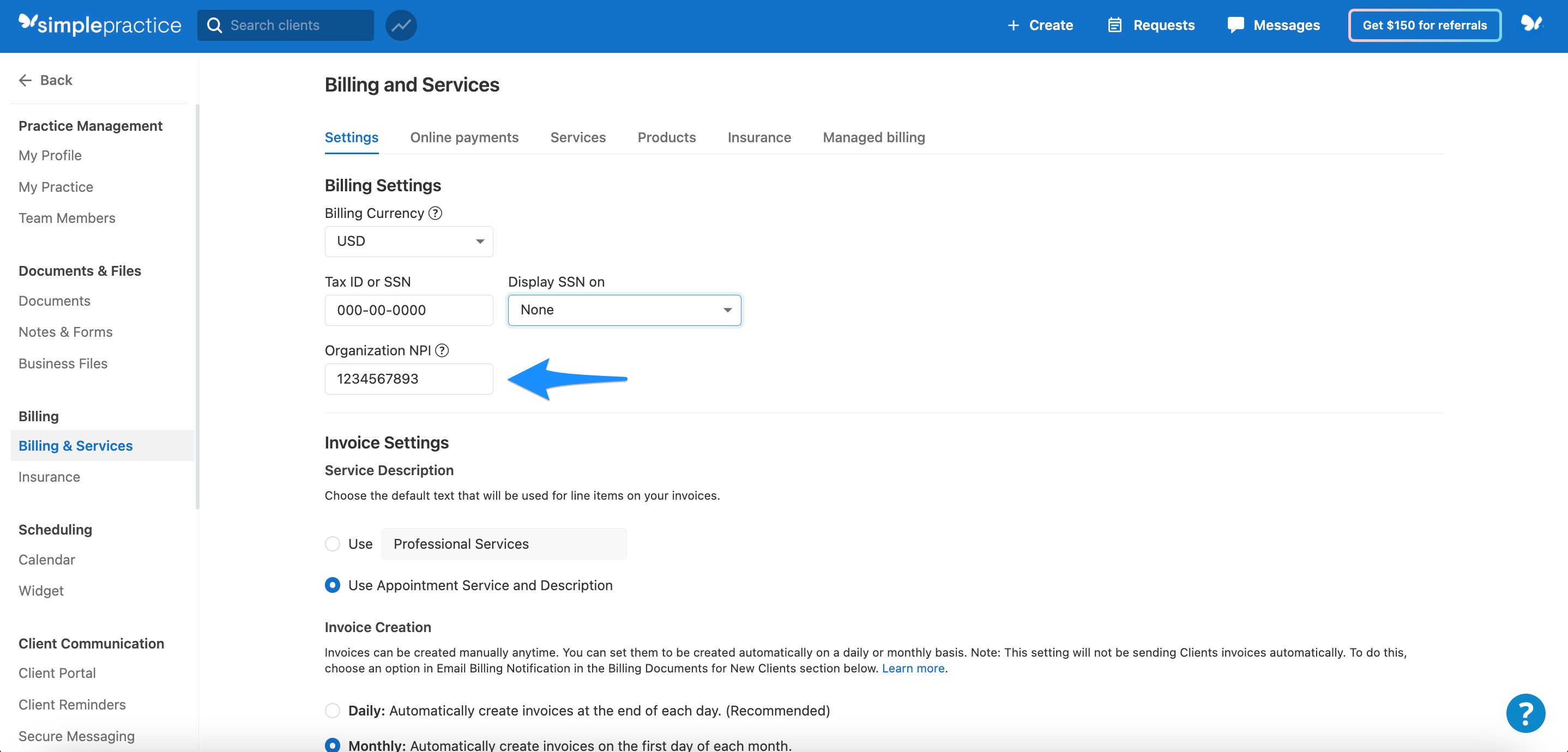
Task: Click the Tax ID or SSN input field
Action: (408, 310)
